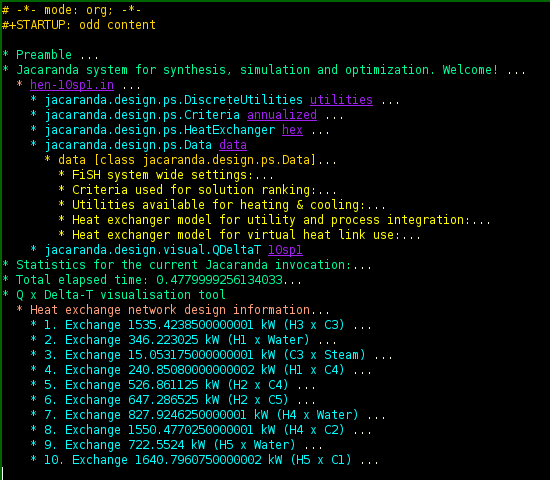
Task: Open the hen-10sp1.in link
Action: click(72, 85)
